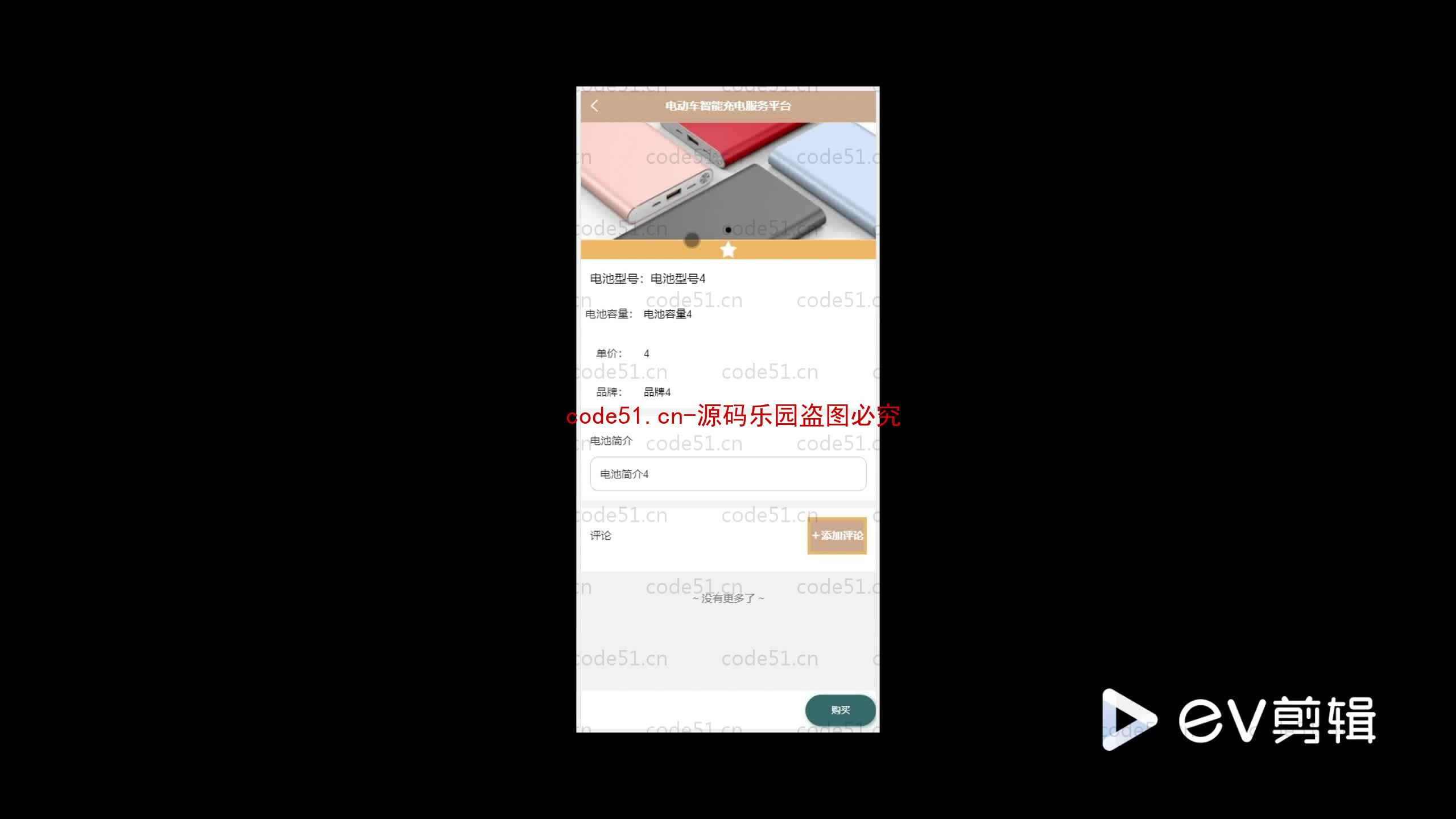
Task: Click the 电动车智能充电服务平台 title
Action: (x=728, y=106)
